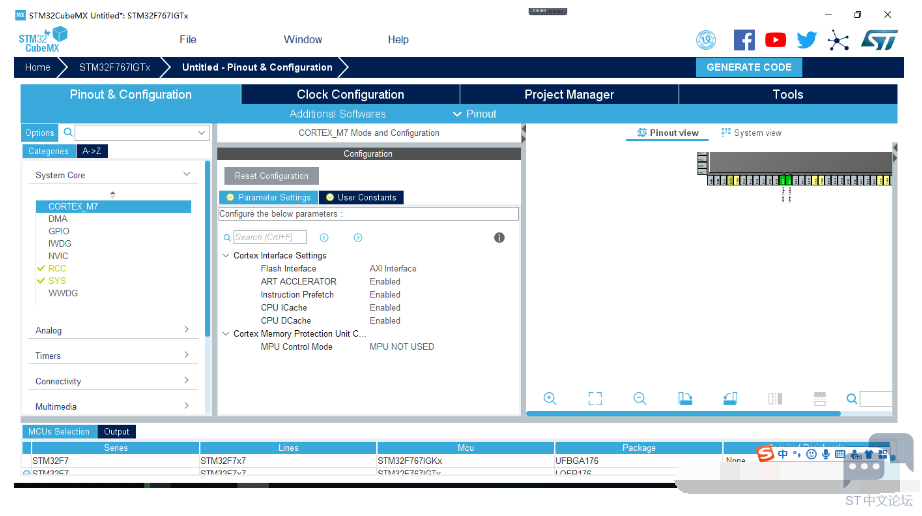Viewport: 922px width, 516px height.
Task: Go to next parameter search result
Action: [358, 237]
